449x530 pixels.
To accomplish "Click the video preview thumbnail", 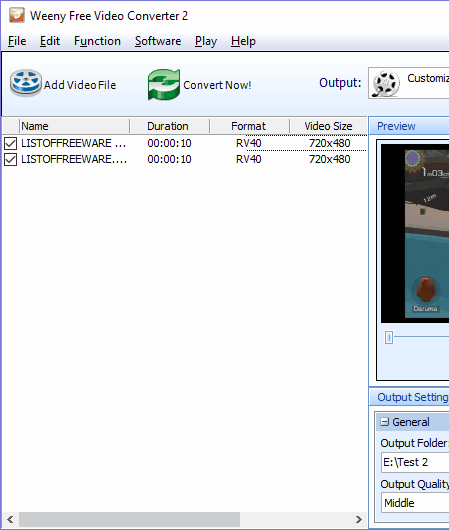I will 415,233.
